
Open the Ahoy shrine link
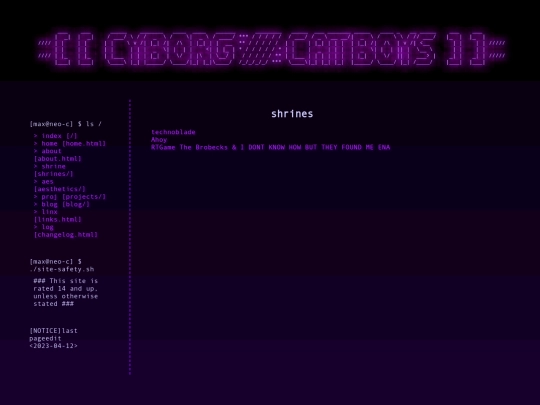point(159,140)
